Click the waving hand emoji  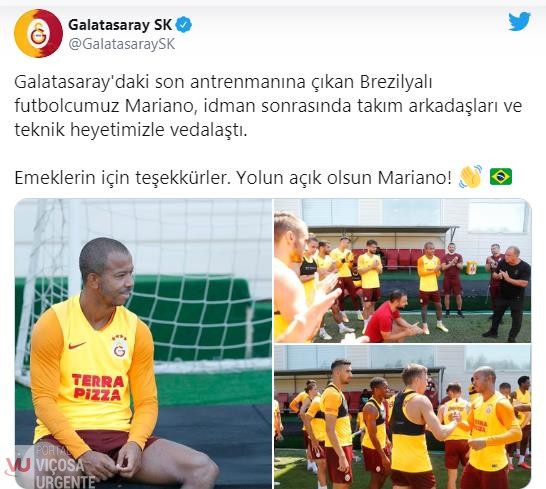coord(470,177)
